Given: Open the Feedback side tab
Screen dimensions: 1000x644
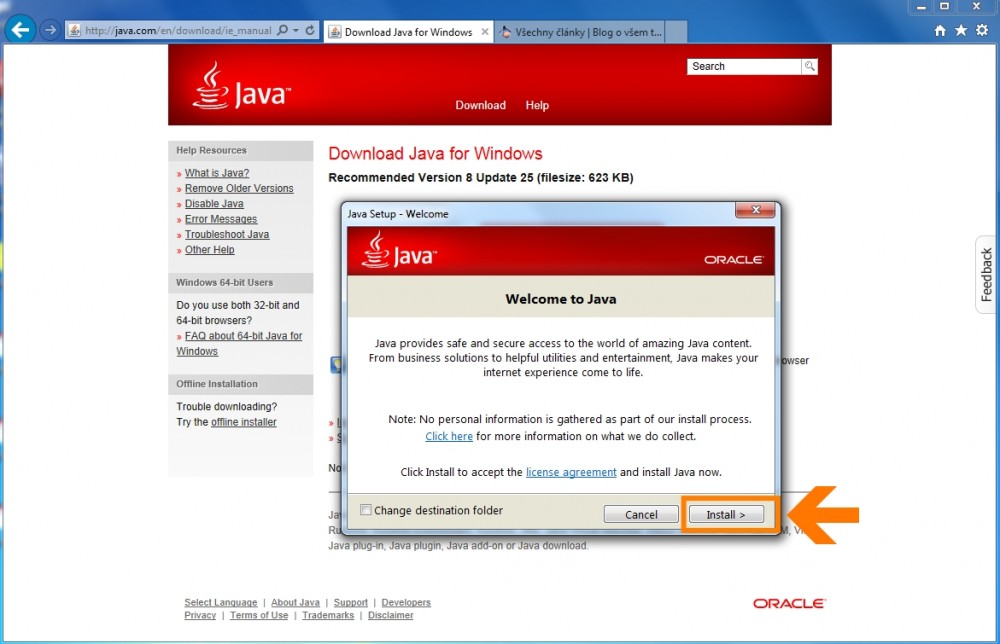Looking at the screenshot, I should (x=986, y=274).
